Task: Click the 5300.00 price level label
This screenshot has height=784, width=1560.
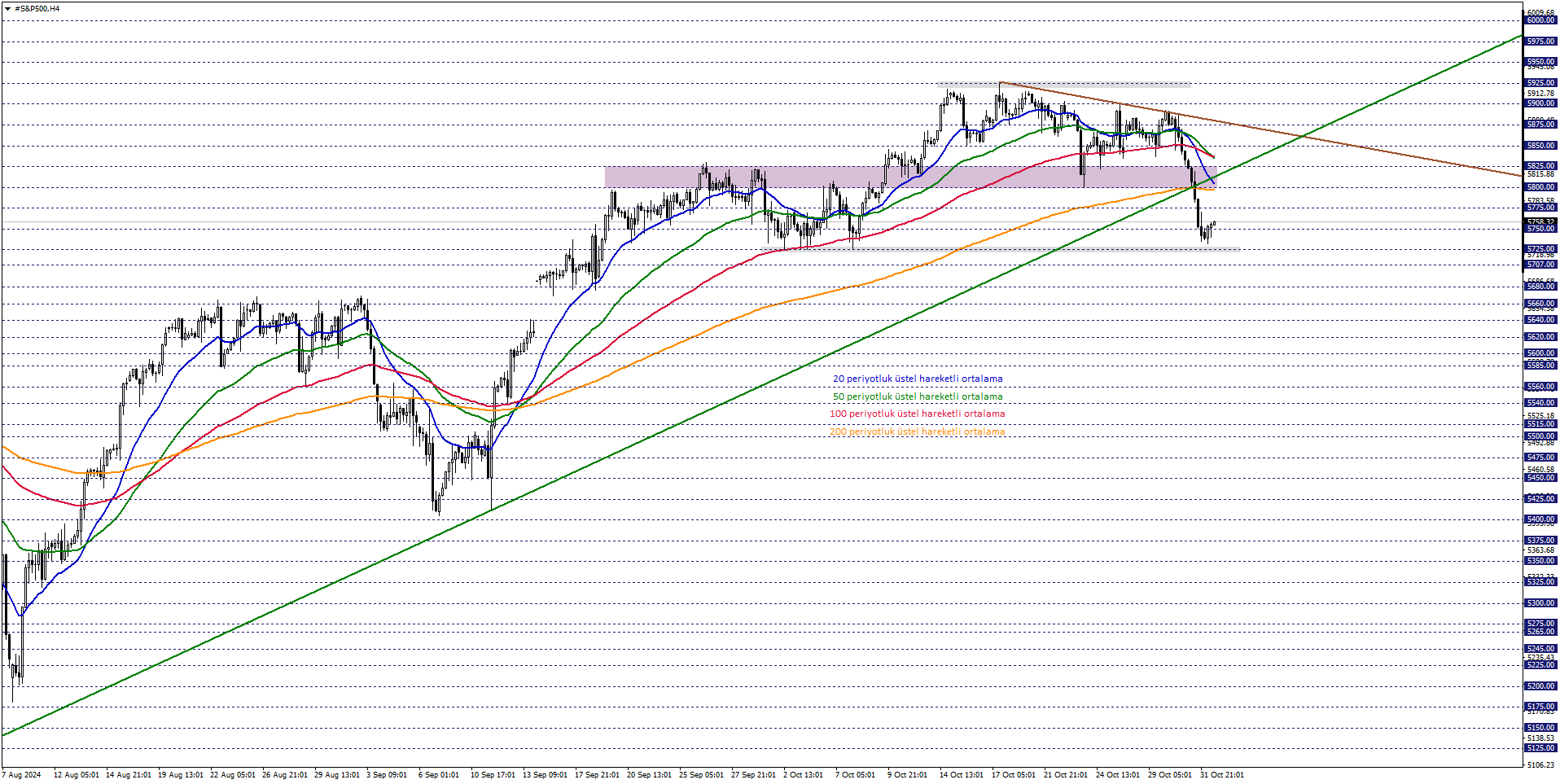Action: (1540, 603)
